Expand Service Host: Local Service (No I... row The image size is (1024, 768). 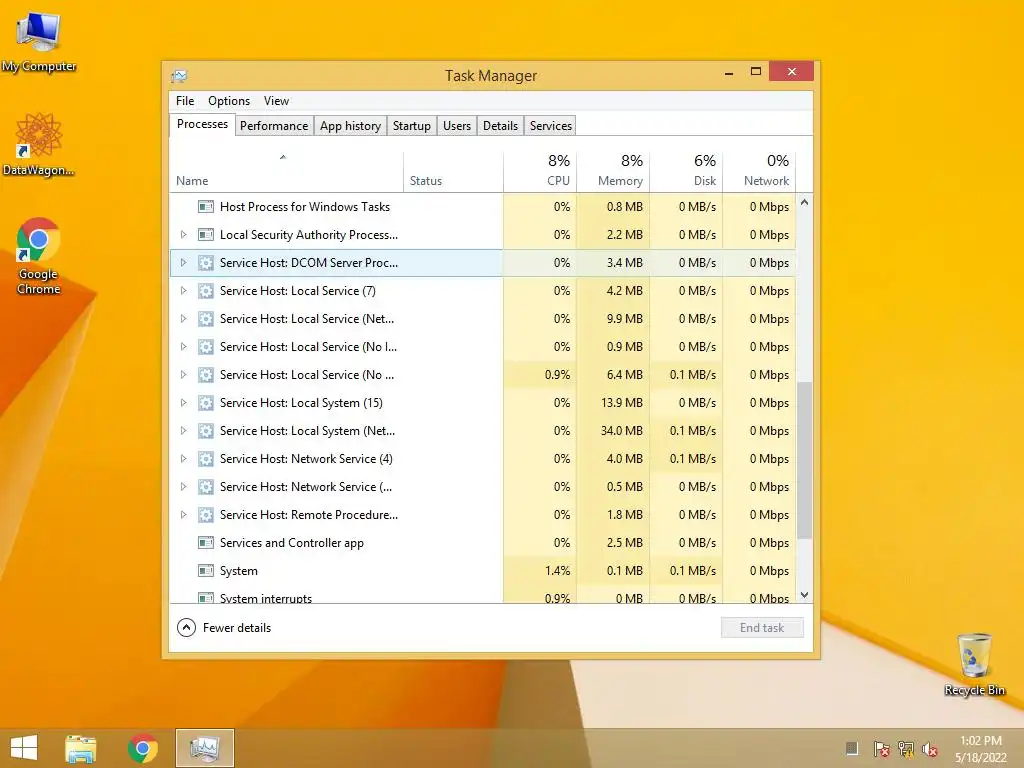click(184, 347)
